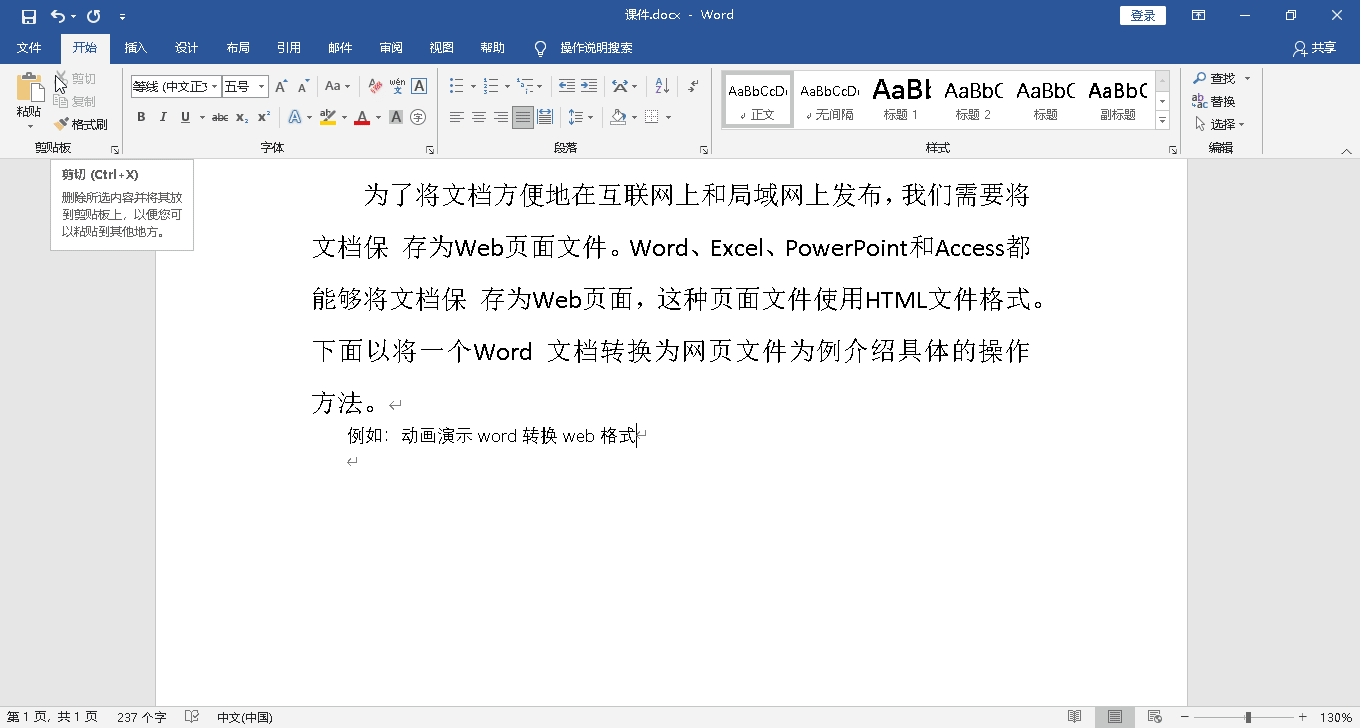1360x728 pixels.
Task: Open the line spacing dropdown
Action: coord(580,118)
